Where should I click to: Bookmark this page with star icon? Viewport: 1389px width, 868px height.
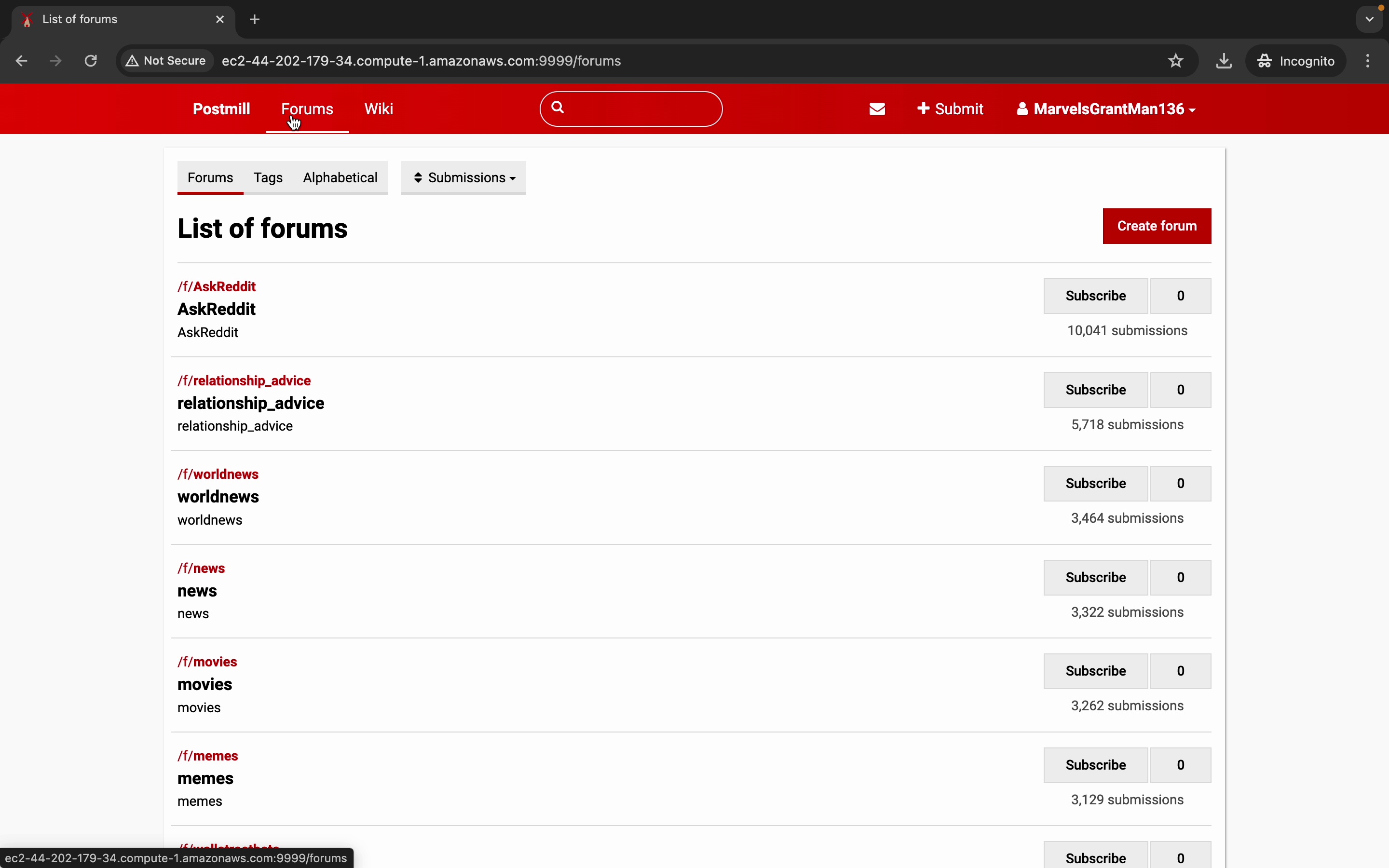point(1175,61)
